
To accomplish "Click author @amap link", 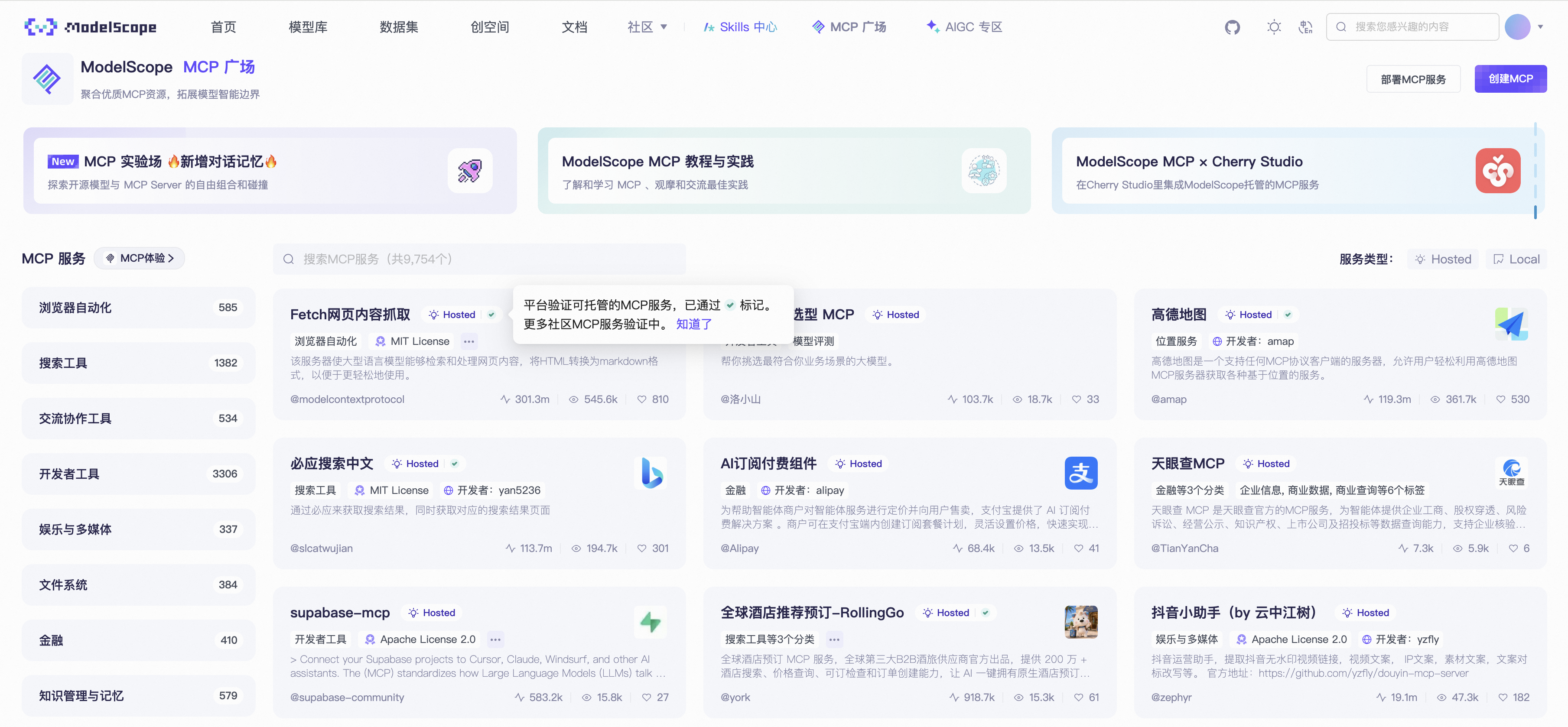I will pyautogui.click(x=1169, y=399).
